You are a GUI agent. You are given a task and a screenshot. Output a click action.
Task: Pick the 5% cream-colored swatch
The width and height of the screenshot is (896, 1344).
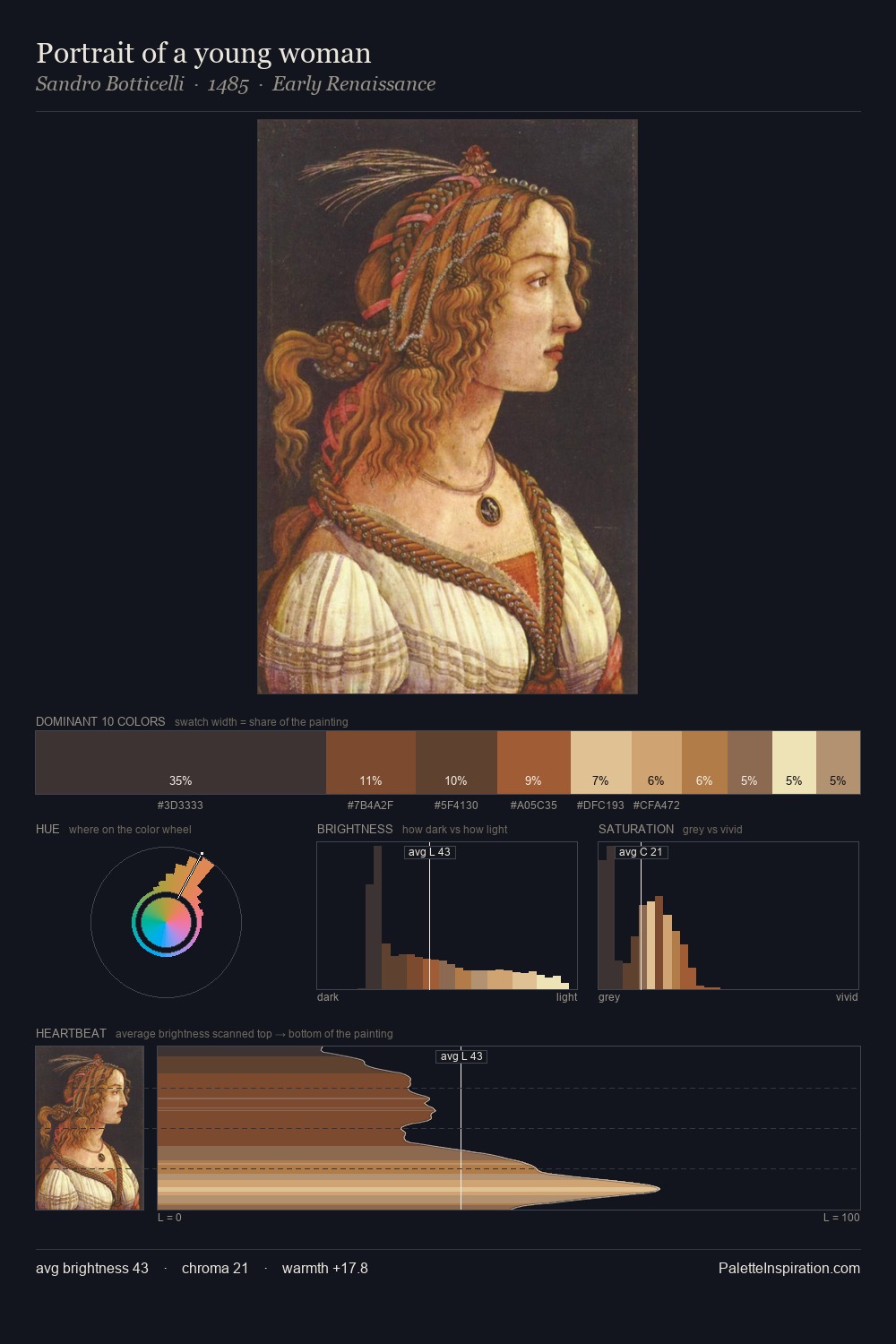(794, 762)
